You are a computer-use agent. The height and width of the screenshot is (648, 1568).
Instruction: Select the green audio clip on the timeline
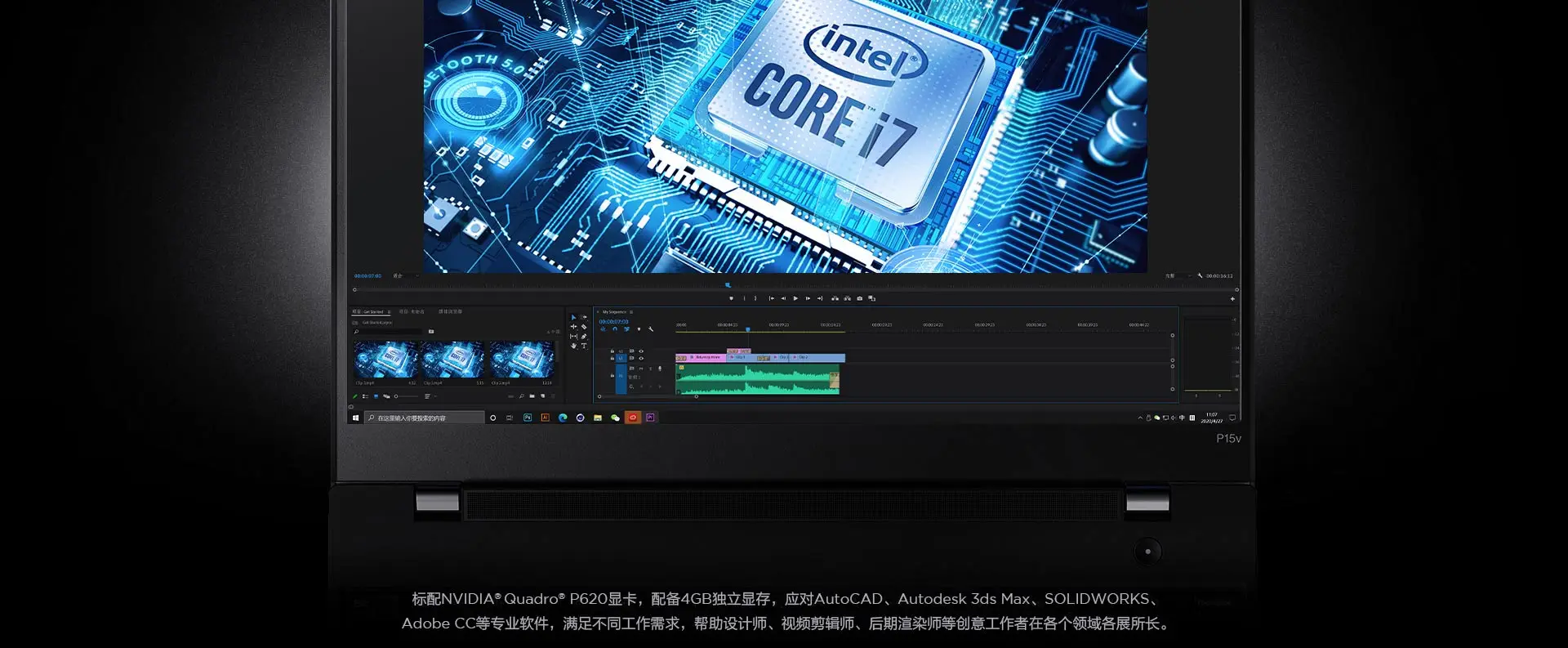click(x=757, y=380)
